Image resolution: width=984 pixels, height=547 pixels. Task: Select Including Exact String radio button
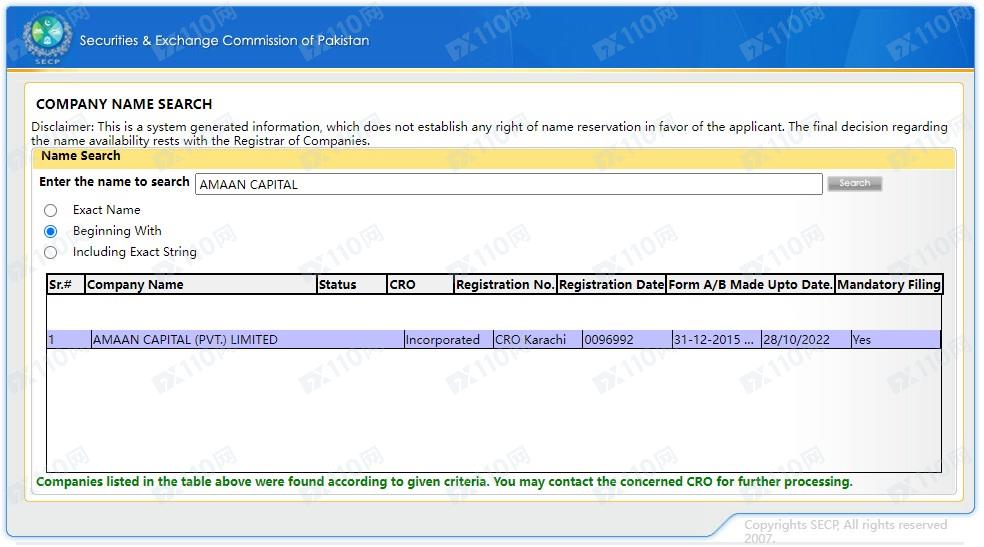tap(51, 253)
